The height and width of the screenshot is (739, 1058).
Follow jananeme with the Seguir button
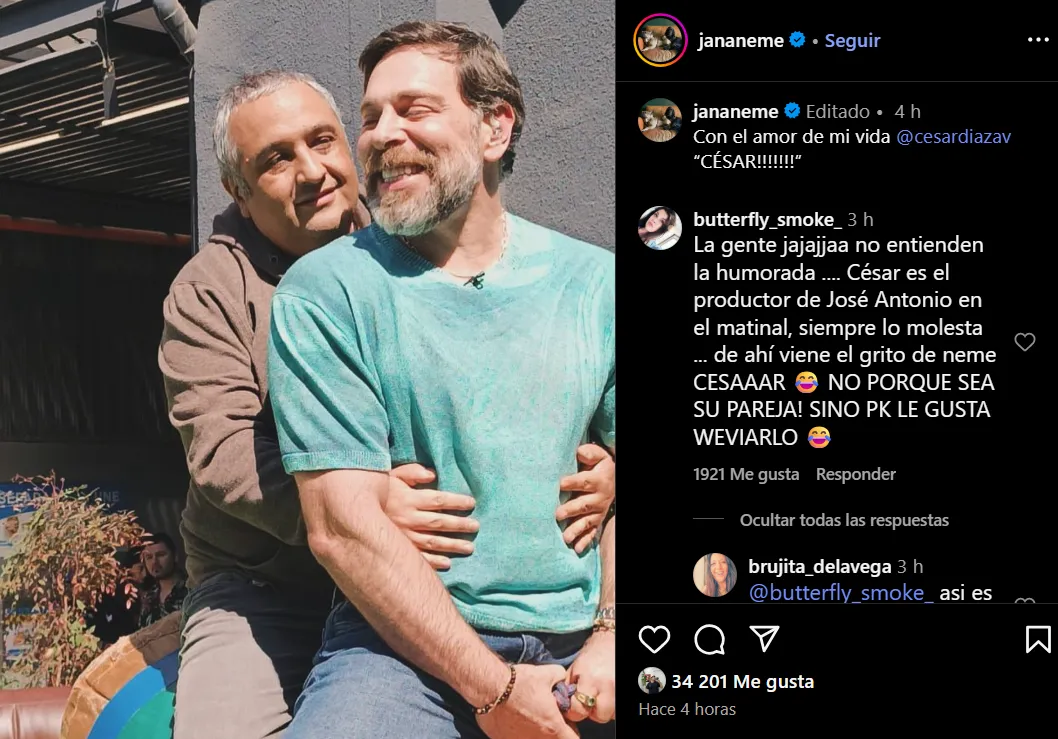point(852,40)
